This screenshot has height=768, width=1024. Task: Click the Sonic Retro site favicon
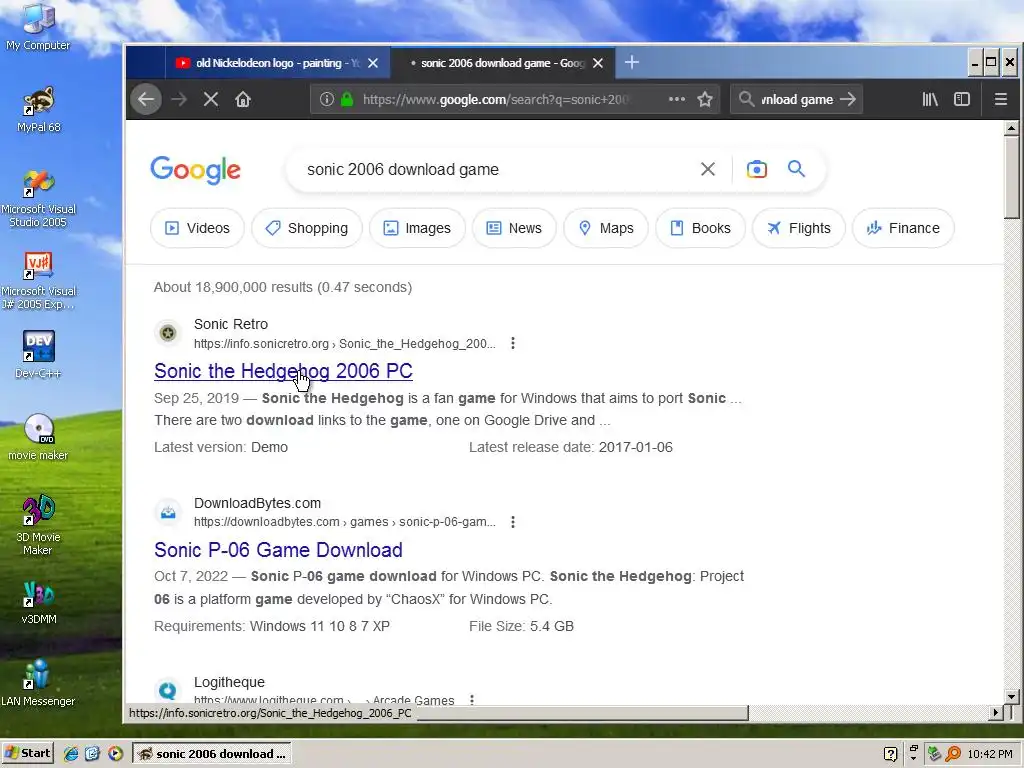point(168,333)
